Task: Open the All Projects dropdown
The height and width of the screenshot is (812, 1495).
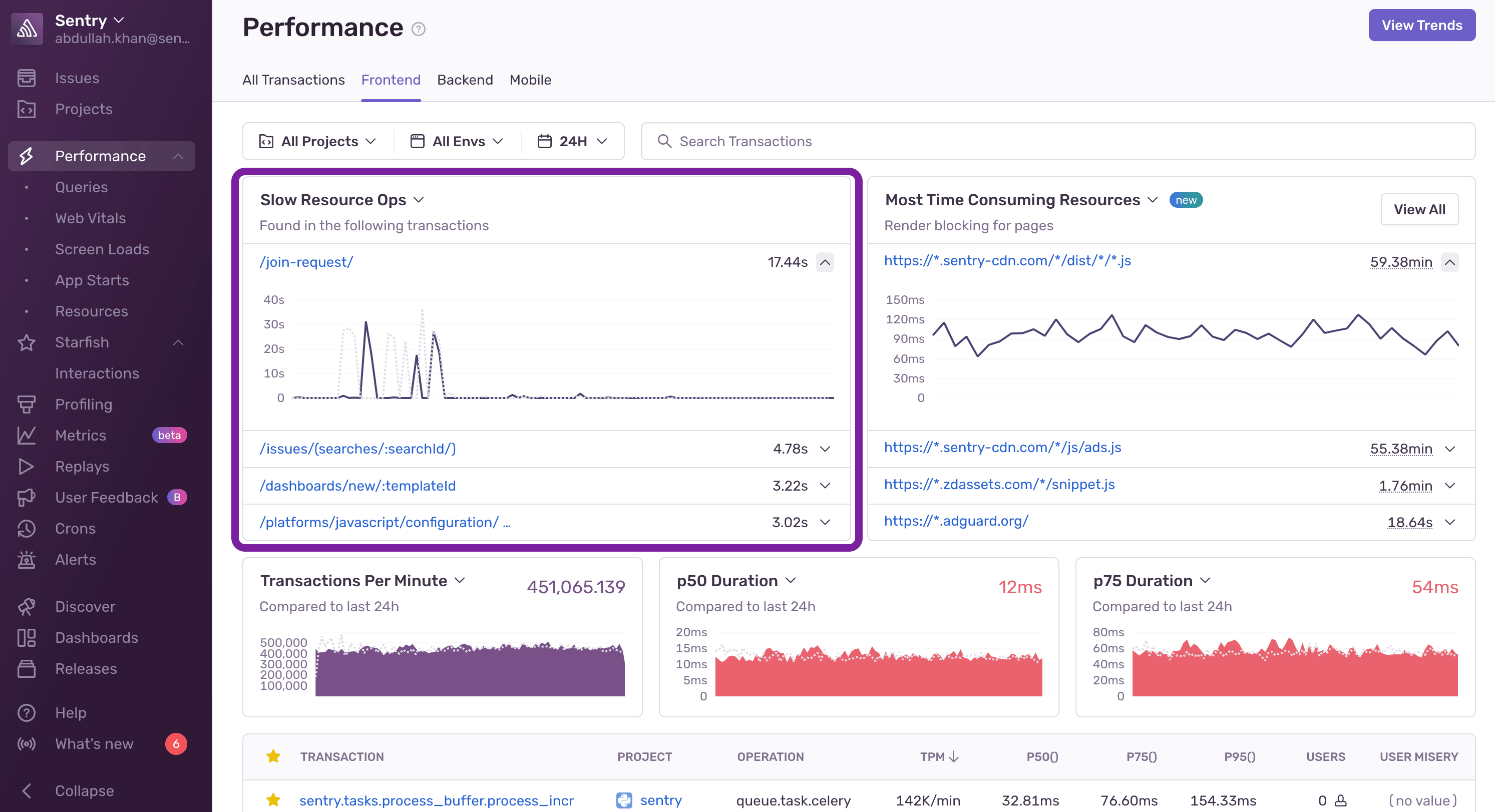Action: click(318, 141)
